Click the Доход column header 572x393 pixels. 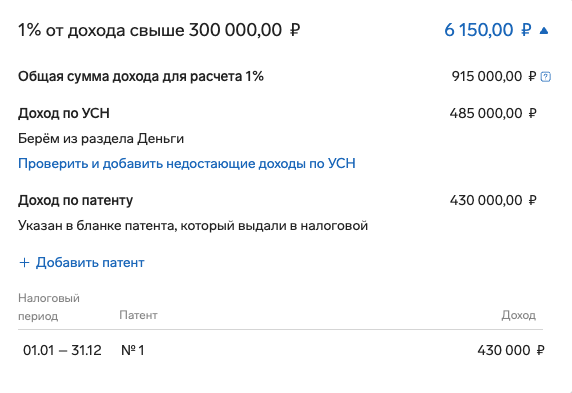coord(519,315)
